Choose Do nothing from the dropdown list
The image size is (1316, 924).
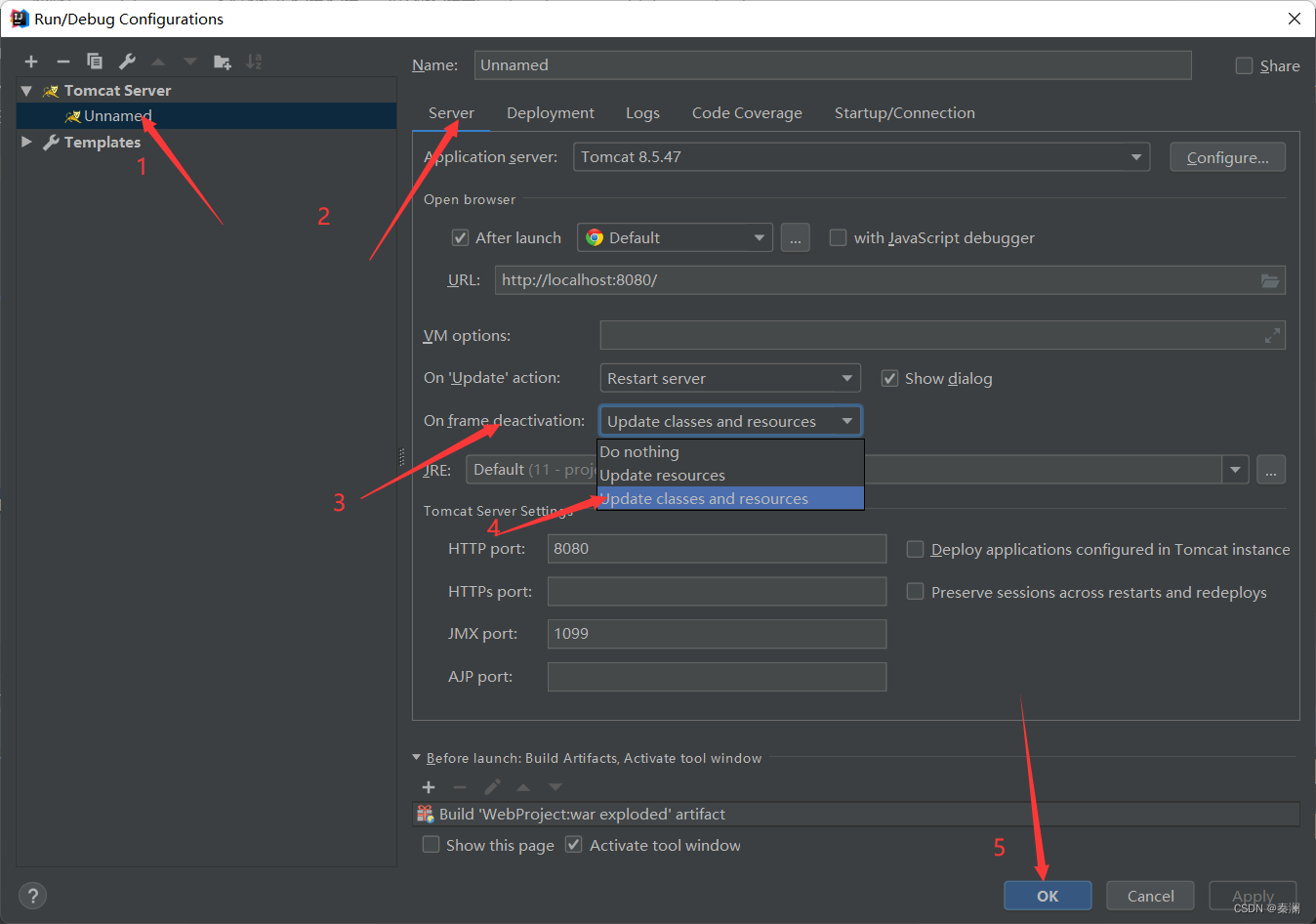(x=730, y=451)
